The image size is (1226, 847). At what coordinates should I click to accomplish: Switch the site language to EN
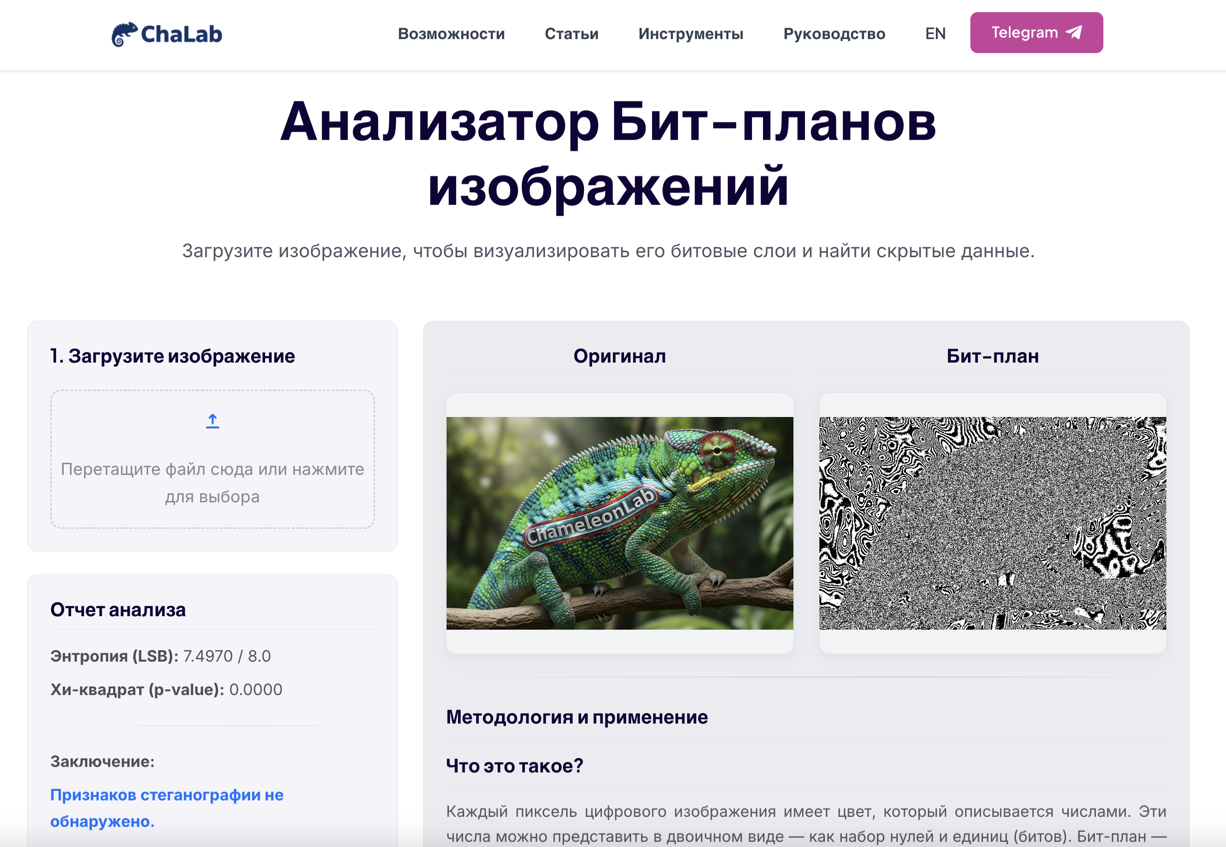[x=935, y=33]
